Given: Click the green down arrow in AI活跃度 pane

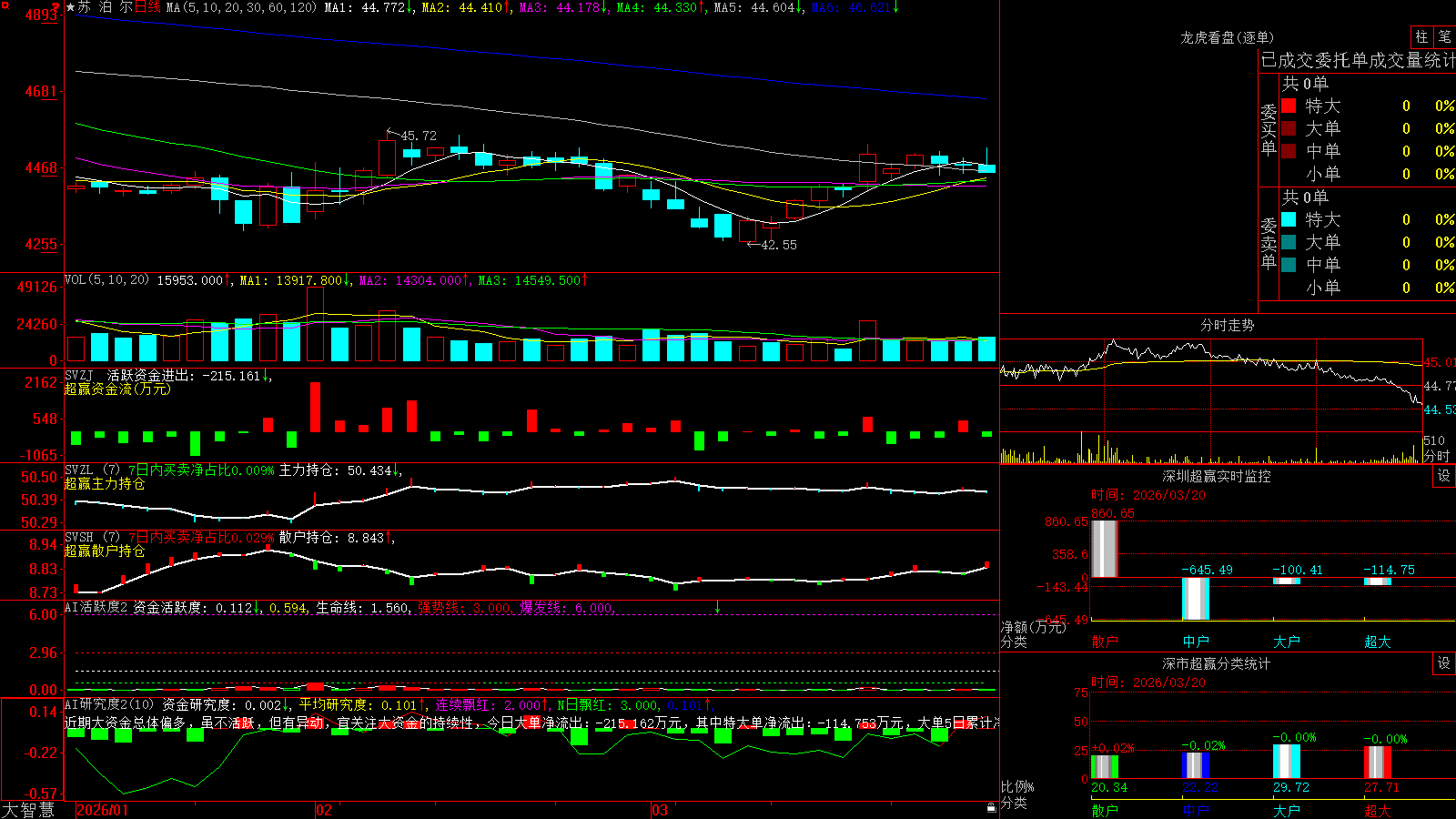Looking at the screenshot, I should coord(717,607).
